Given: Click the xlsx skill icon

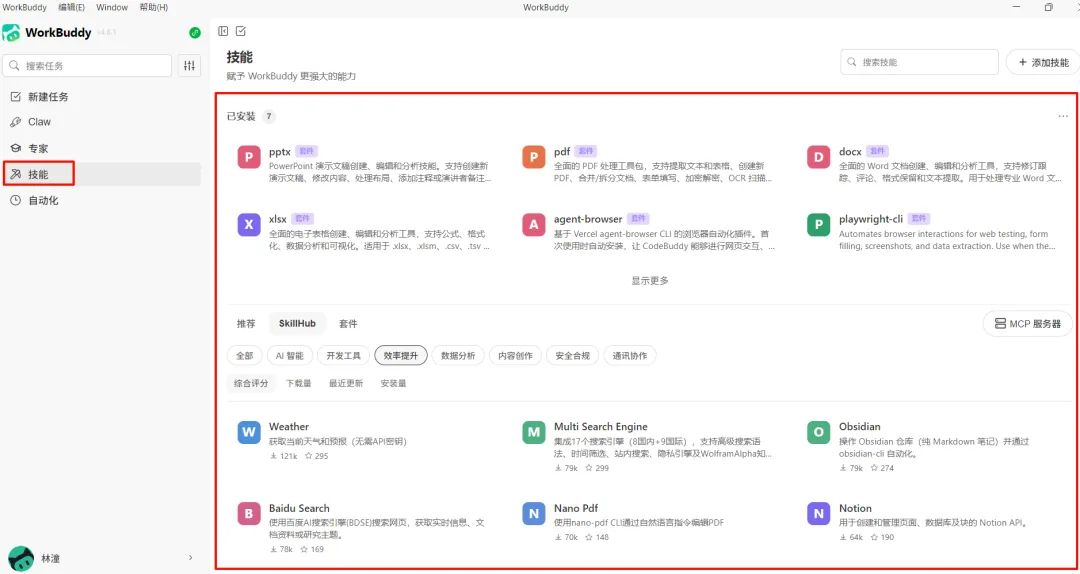Looking at the screenshot, I should (x=249, y=225).
